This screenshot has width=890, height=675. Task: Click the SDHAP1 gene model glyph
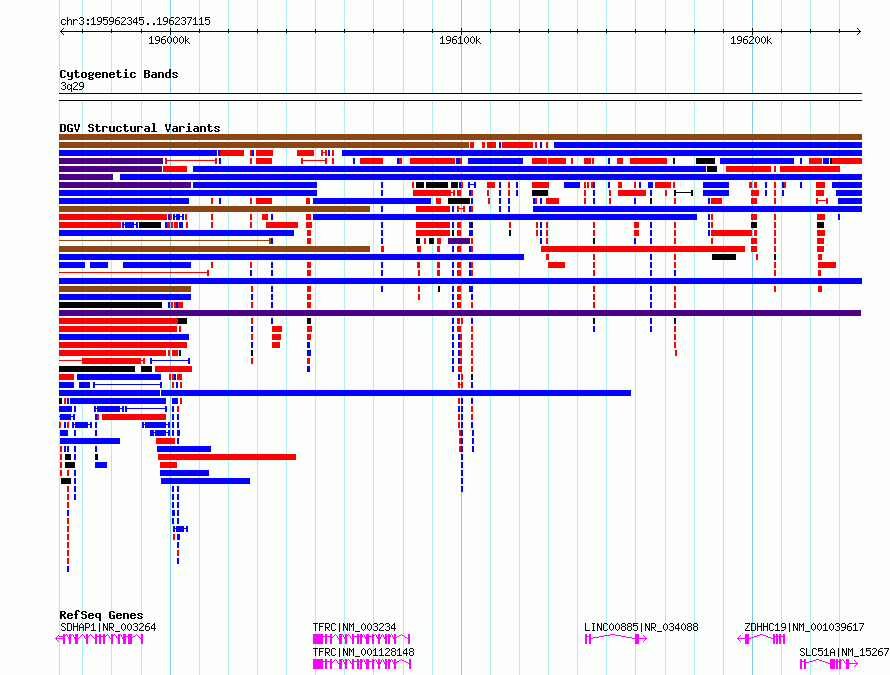click(99, 639)
